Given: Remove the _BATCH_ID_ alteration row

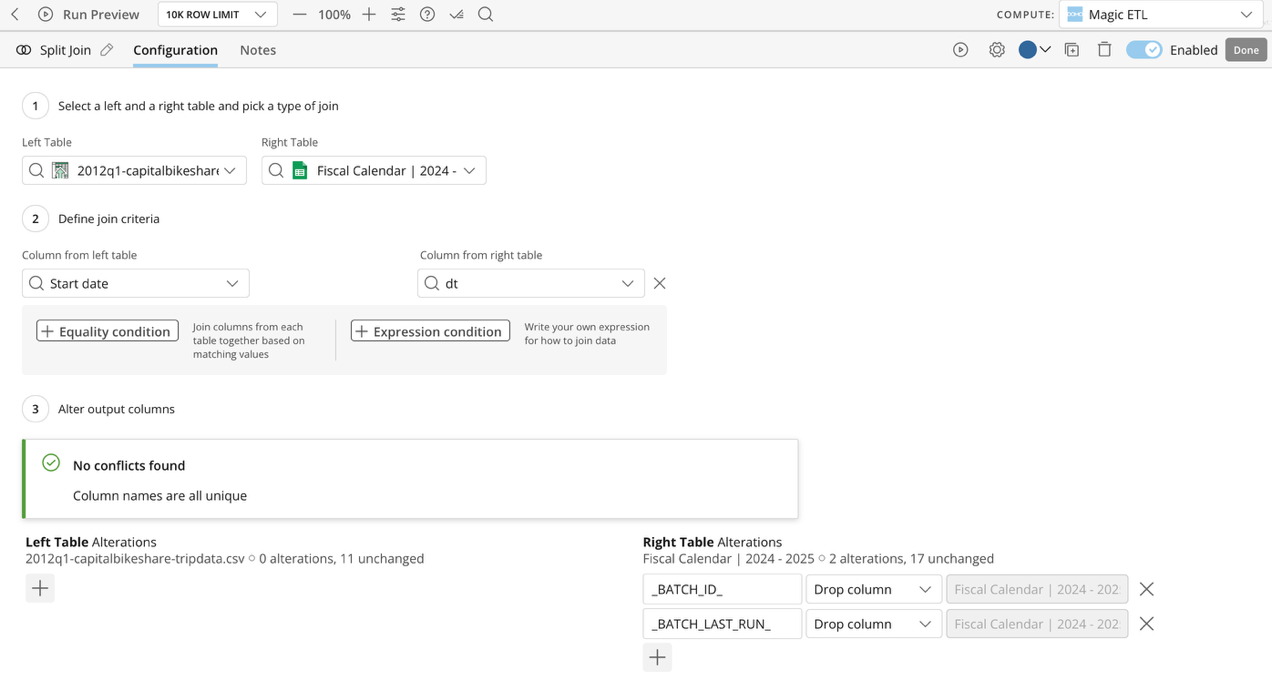Looking at the screenshot, I should click(1146, 589).
